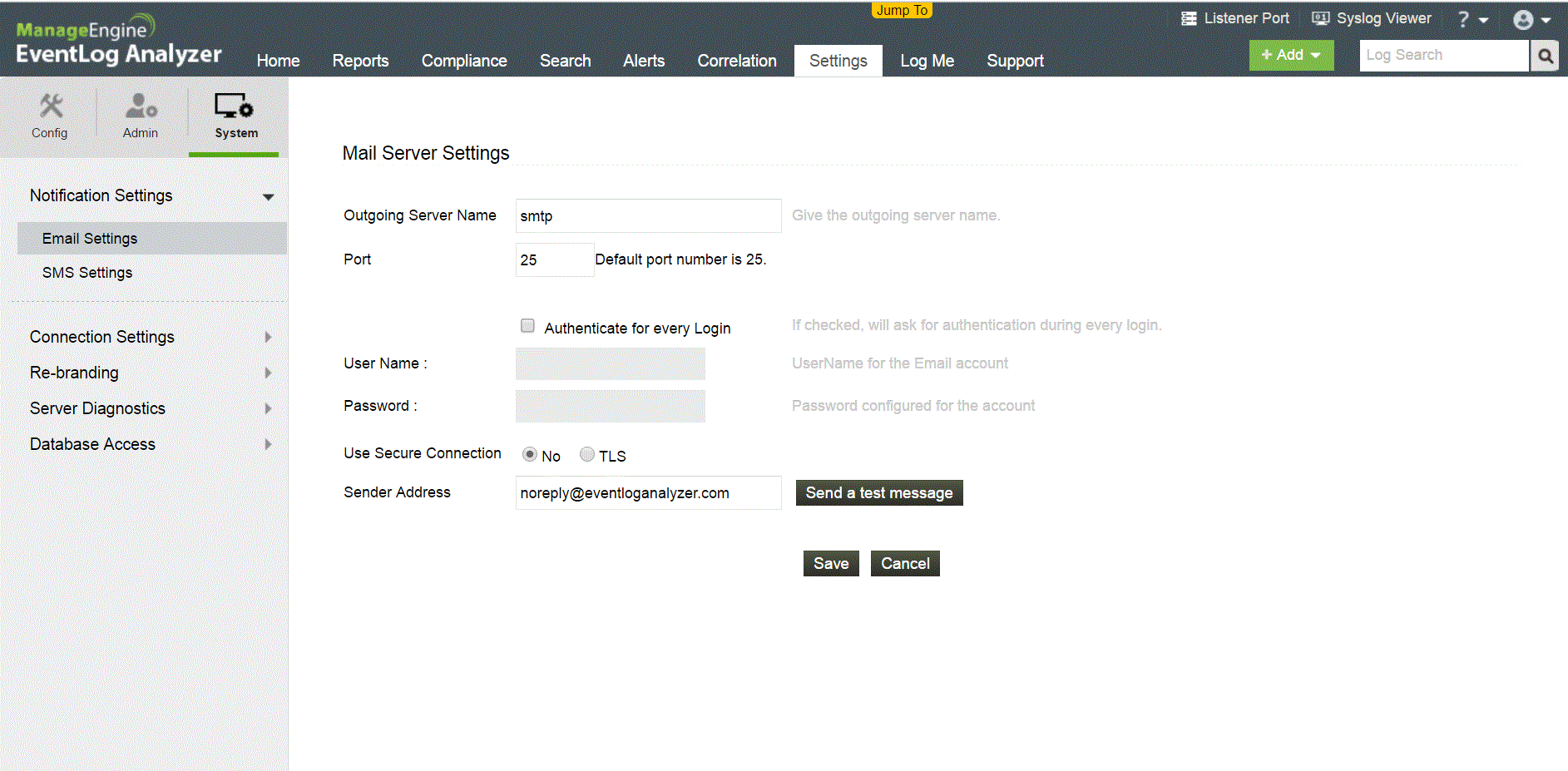
Task: Click Send a test message button
Action: pyautogui.click(x=878, y=493)
